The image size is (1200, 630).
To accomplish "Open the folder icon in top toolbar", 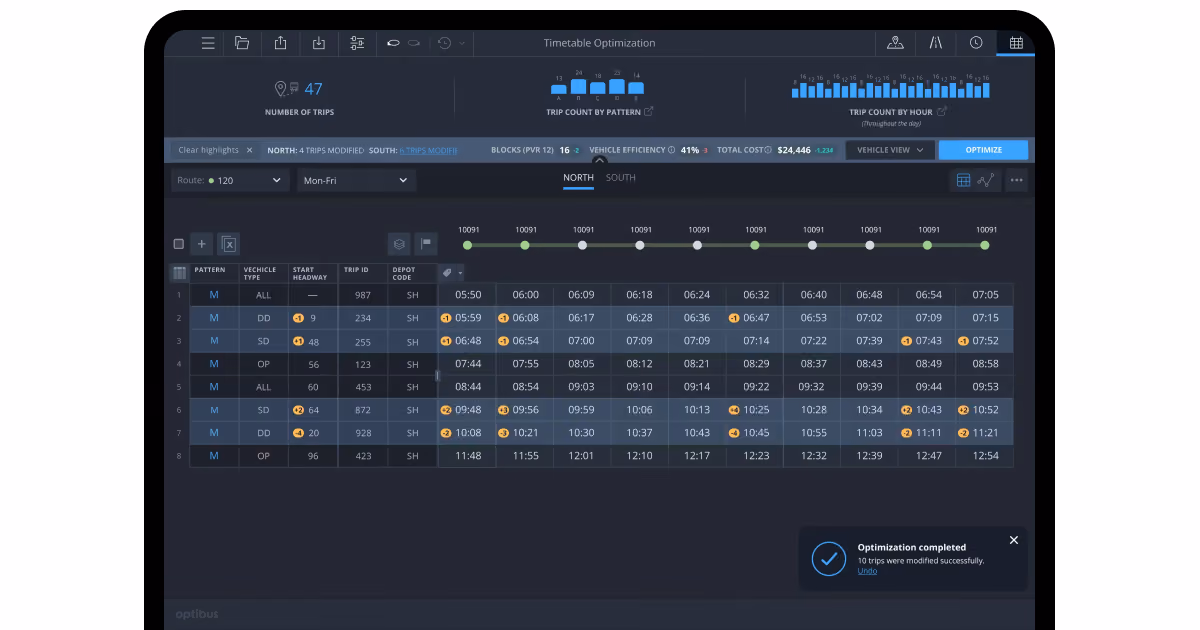I will point(242,43).
